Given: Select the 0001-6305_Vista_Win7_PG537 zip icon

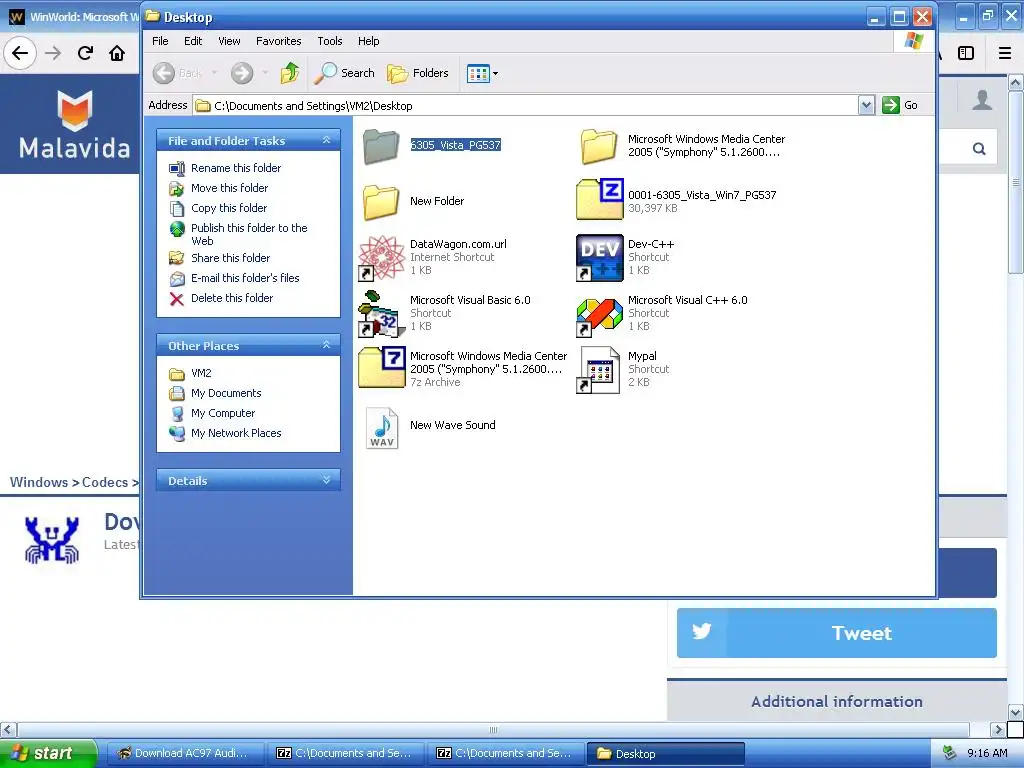Looking at the screenshot, I should point(600,199).
